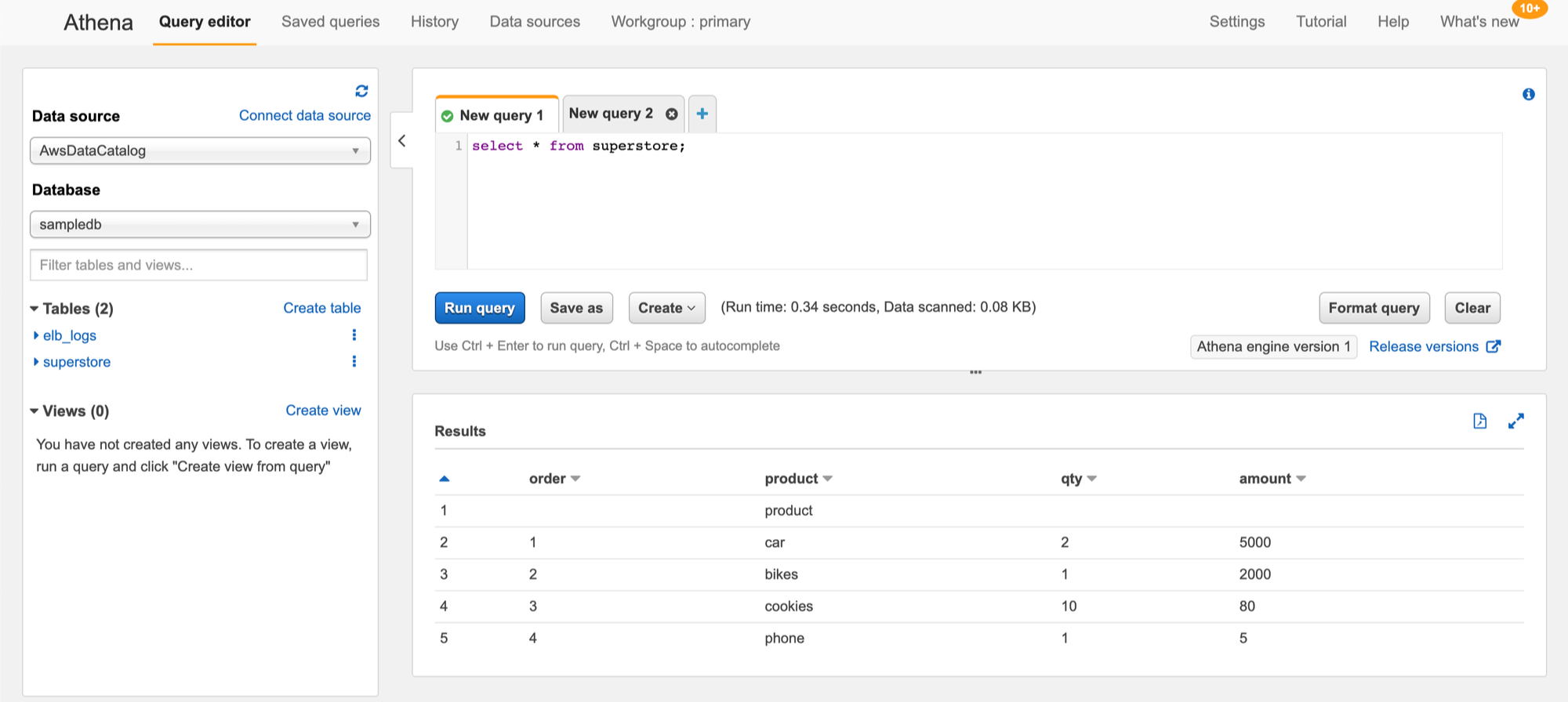Screen dimensions: 1568x702
Task: Click the run time and data scanned text
Action: coord(878,307)
